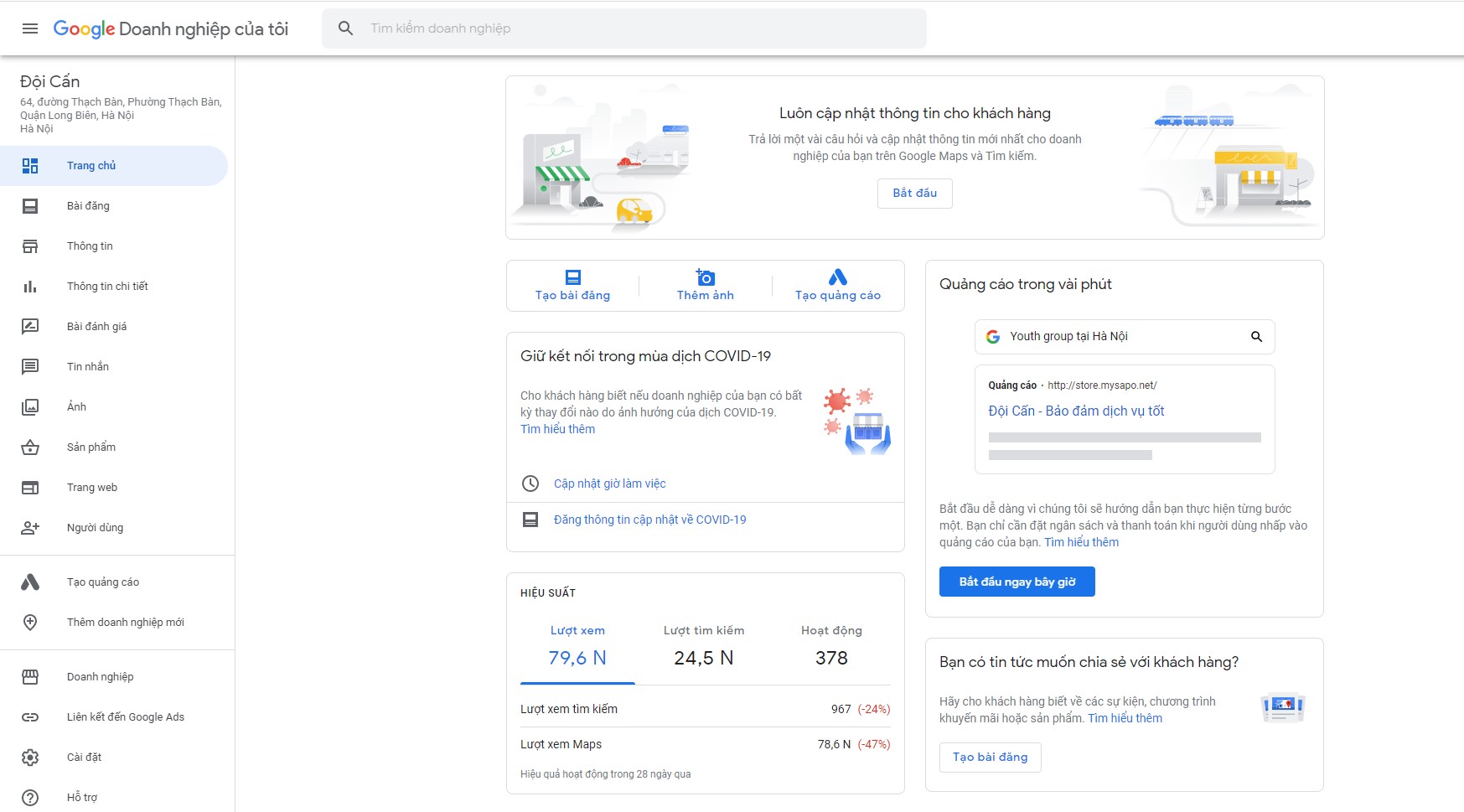Viewport: 1464px width, 812px height.
Task: Click Đăng thông tin cập nhật về COVID-19 link
Action: [649, 520]
